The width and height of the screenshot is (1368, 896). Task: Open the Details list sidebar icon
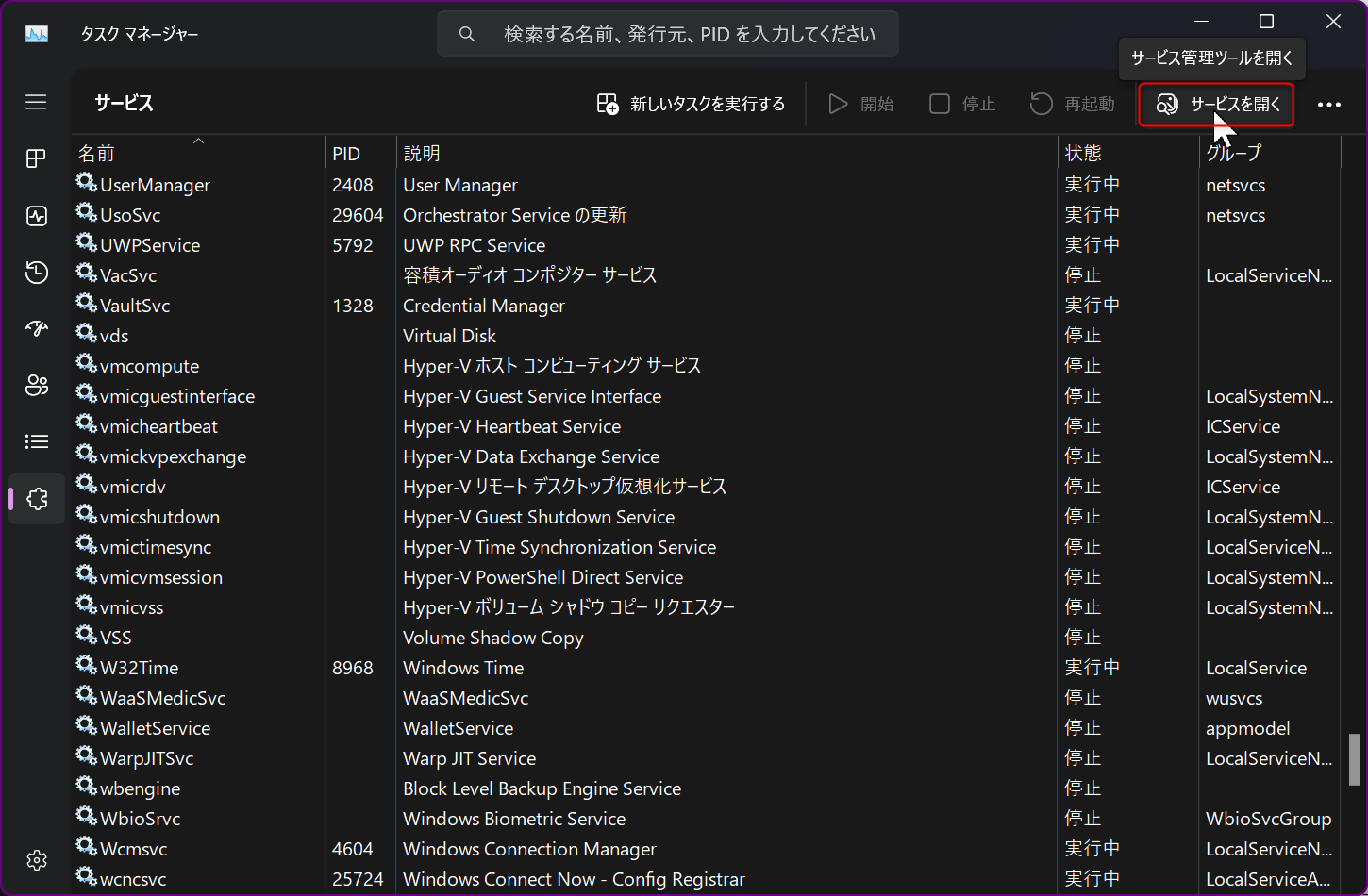(36, 441)
